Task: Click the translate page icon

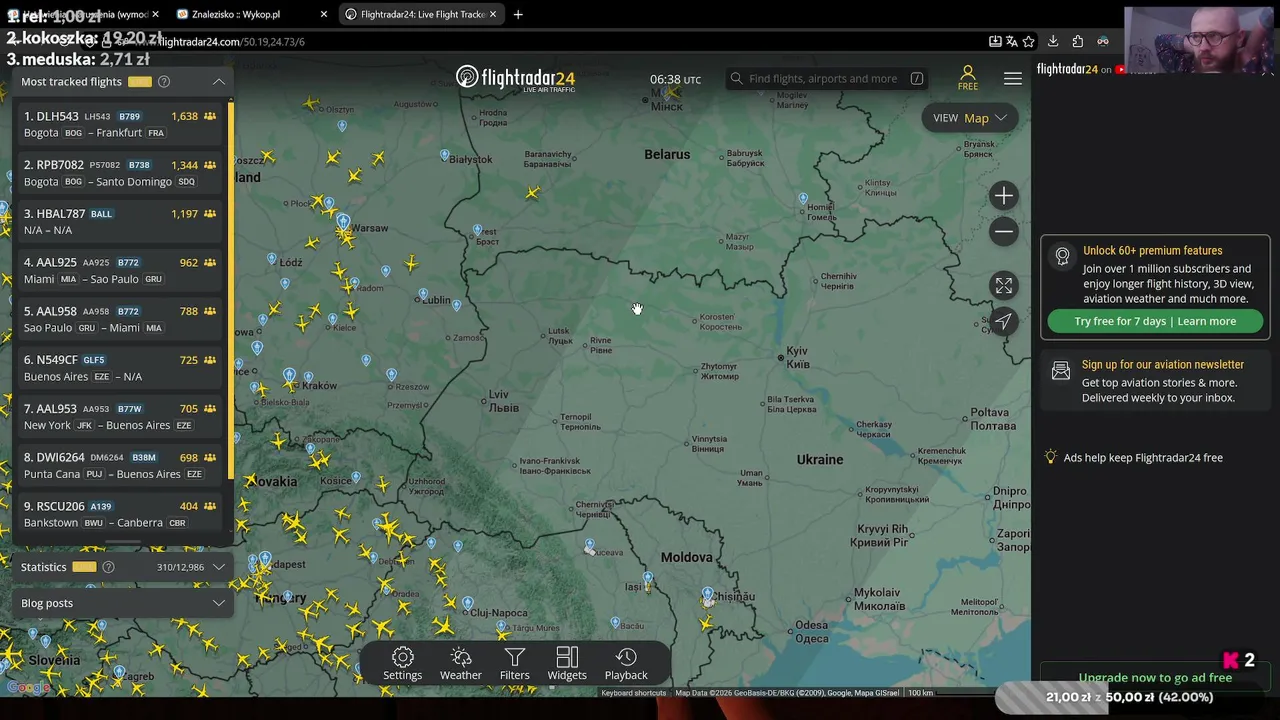Action: pos(1012,41)
